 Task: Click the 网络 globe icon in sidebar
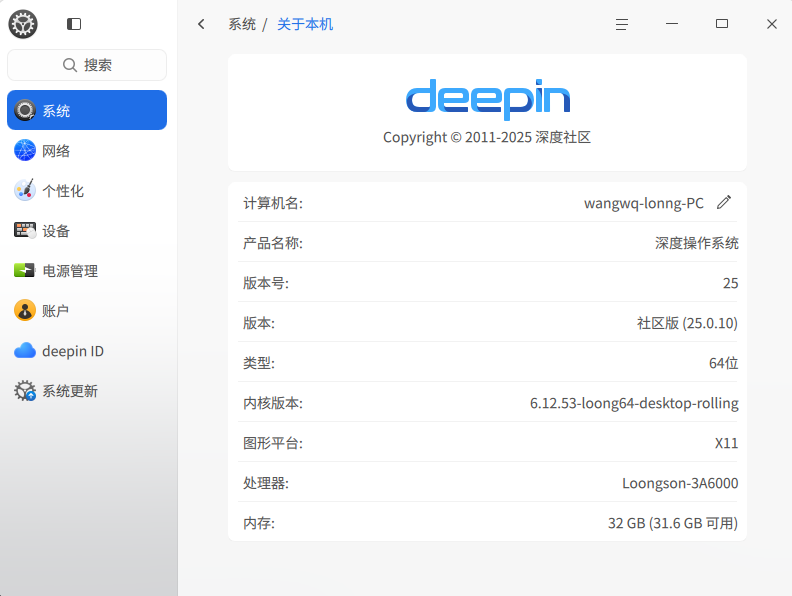point(25,151)
